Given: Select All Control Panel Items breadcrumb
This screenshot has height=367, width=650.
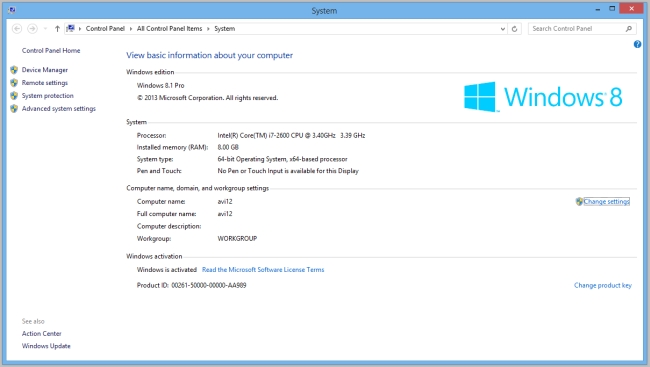Looking at the screenshot, I should click(x=170, y=29).
